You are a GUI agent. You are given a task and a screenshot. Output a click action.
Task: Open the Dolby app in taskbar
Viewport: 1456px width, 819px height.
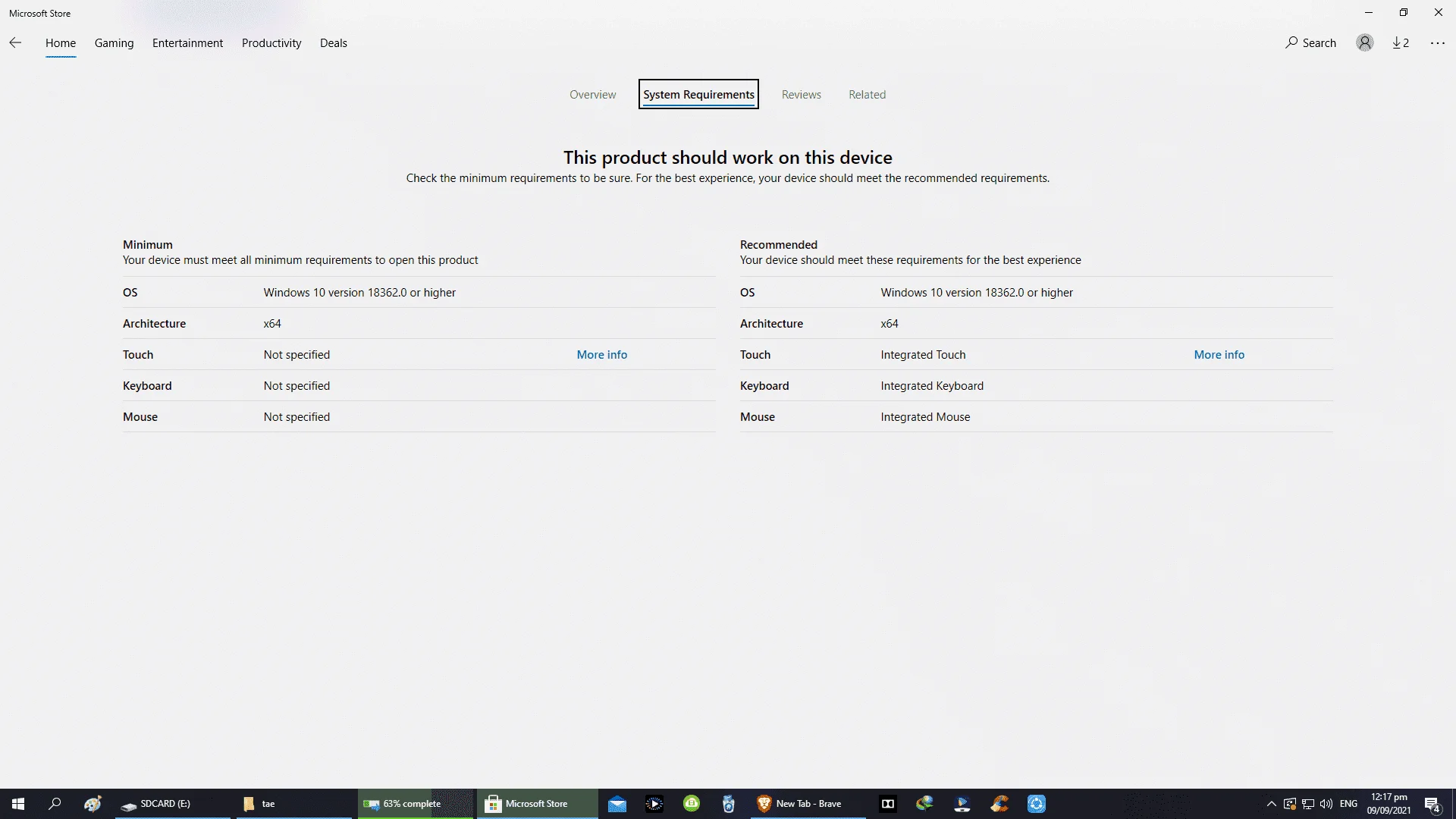(888, 804)
